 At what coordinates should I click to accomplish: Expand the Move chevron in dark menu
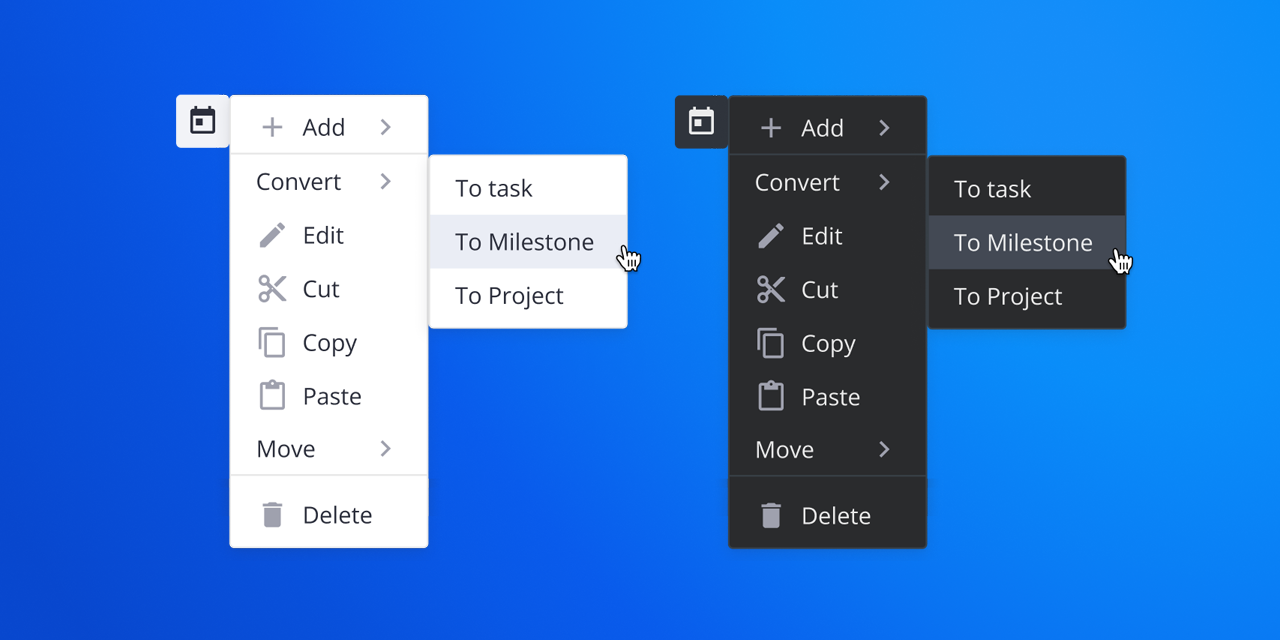[884, 450]
